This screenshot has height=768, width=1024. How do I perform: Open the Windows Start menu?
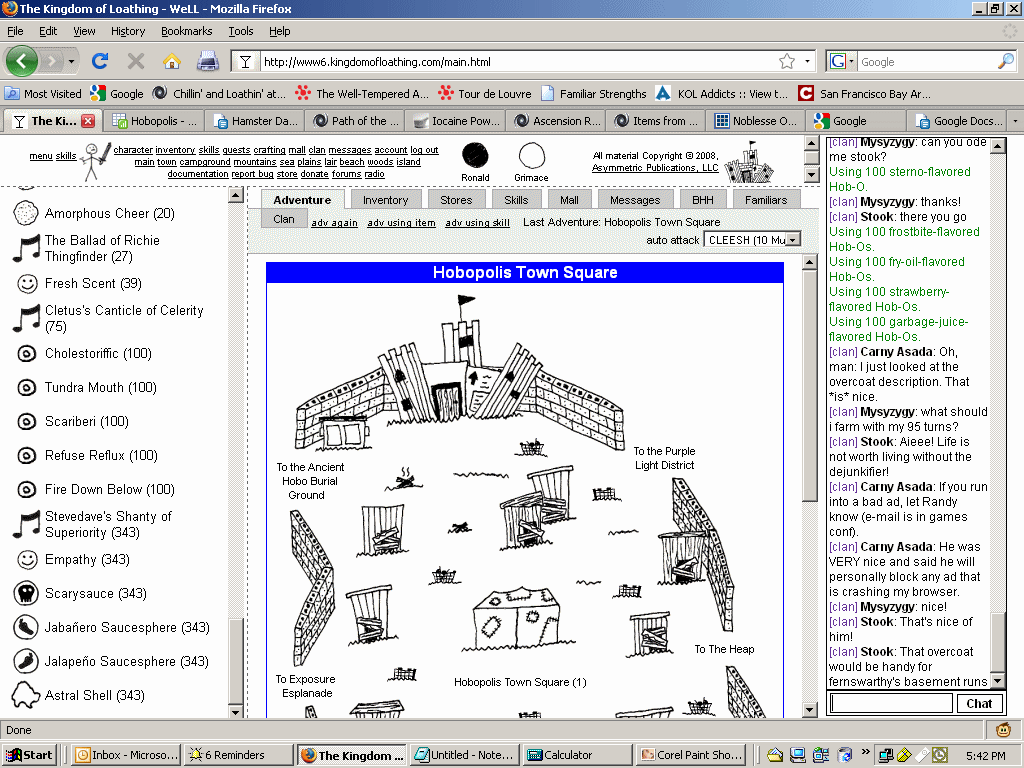pos(29,755)
